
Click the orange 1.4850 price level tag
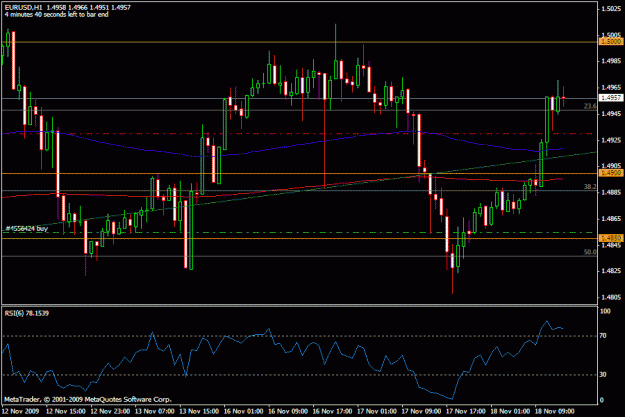coord(611,238)
